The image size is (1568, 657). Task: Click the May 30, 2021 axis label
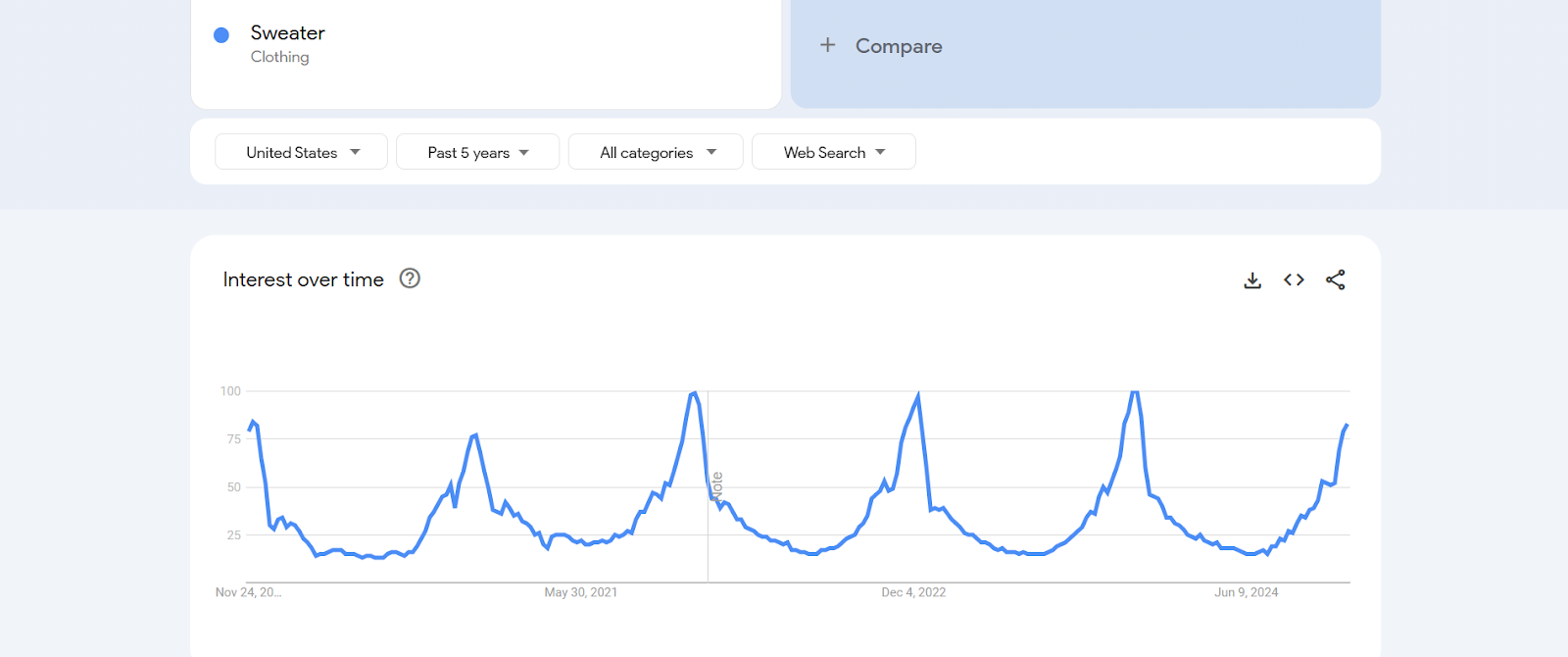[x=581, y=592]
